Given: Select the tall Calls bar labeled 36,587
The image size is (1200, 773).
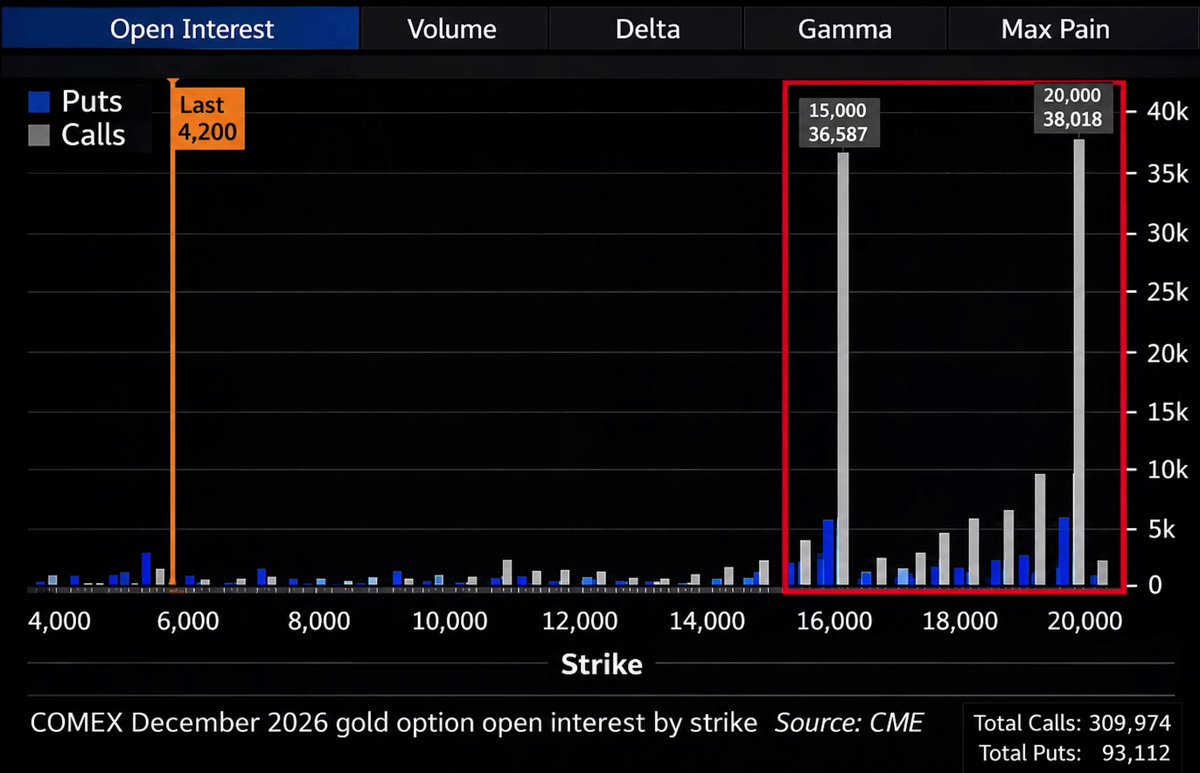Looking at the screenshot, I should click(843, 371).
